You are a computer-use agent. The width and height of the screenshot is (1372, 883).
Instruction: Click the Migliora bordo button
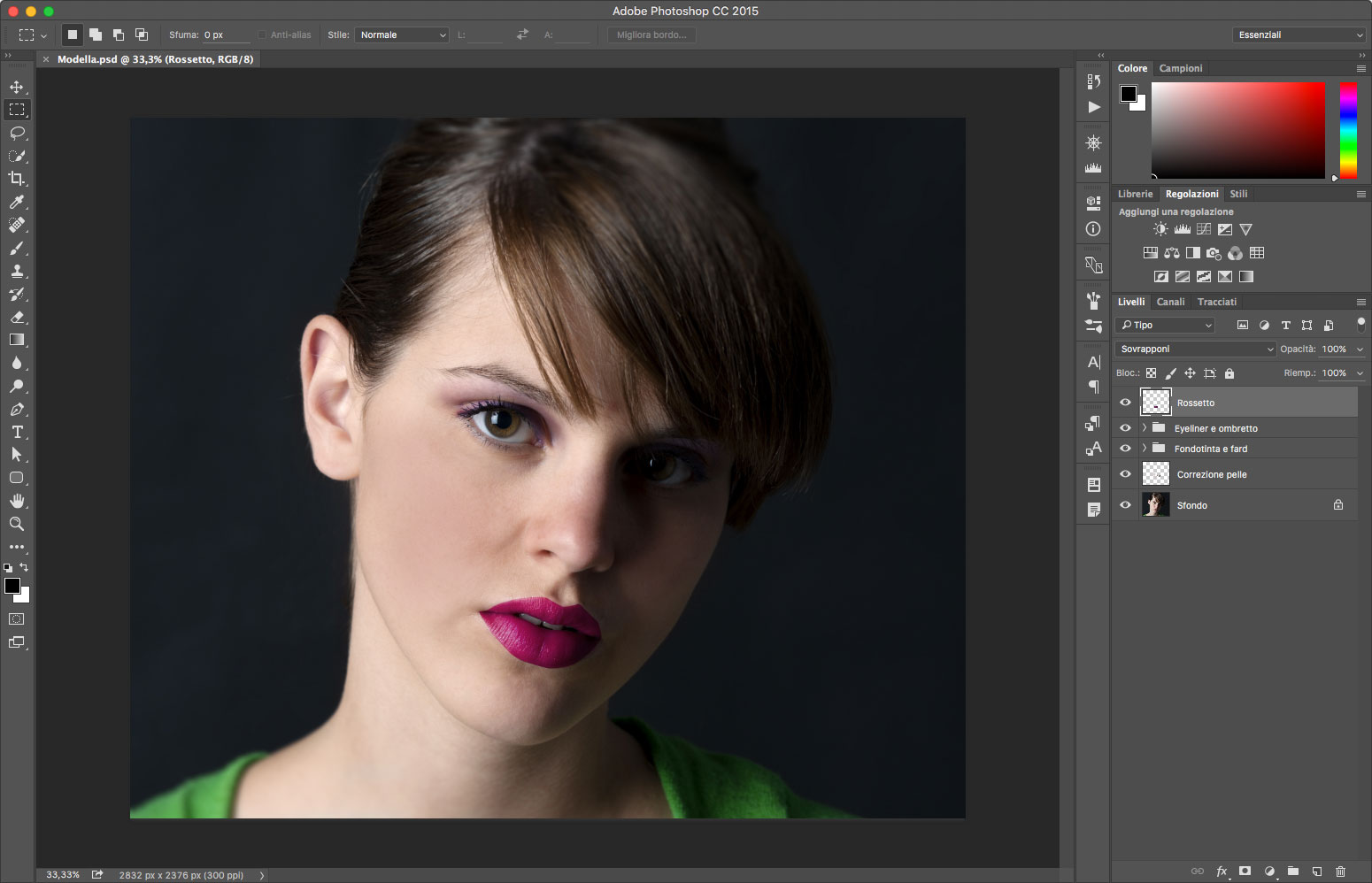pos(651,35)
